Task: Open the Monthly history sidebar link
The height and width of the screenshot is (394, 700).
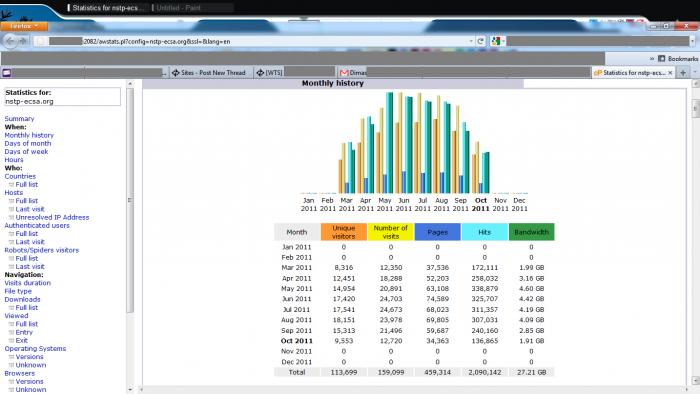Action: pyautogui.click(x=29, y=135)
